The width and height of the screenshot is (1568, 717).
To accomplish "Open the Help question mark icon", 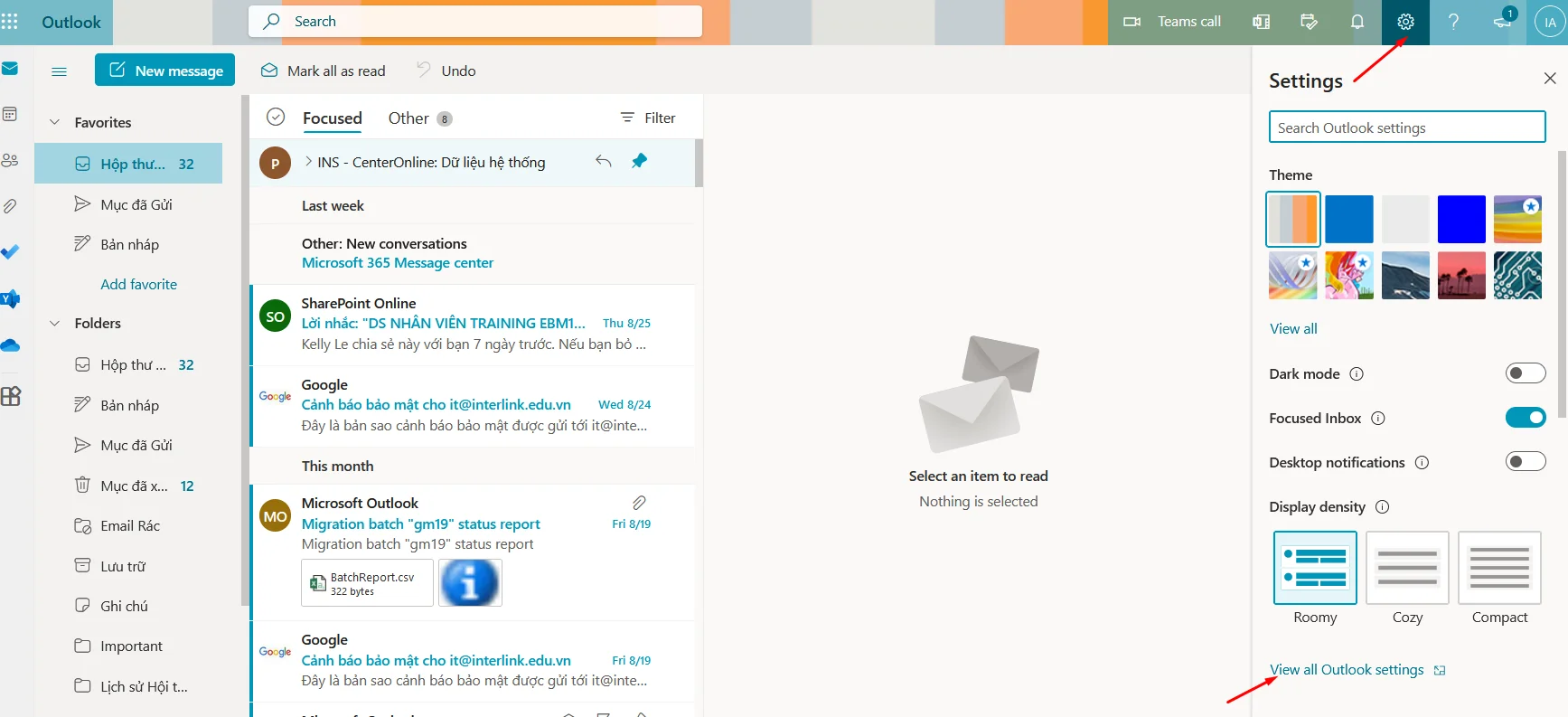I will pyautogui.click(x=1453, y=22).
